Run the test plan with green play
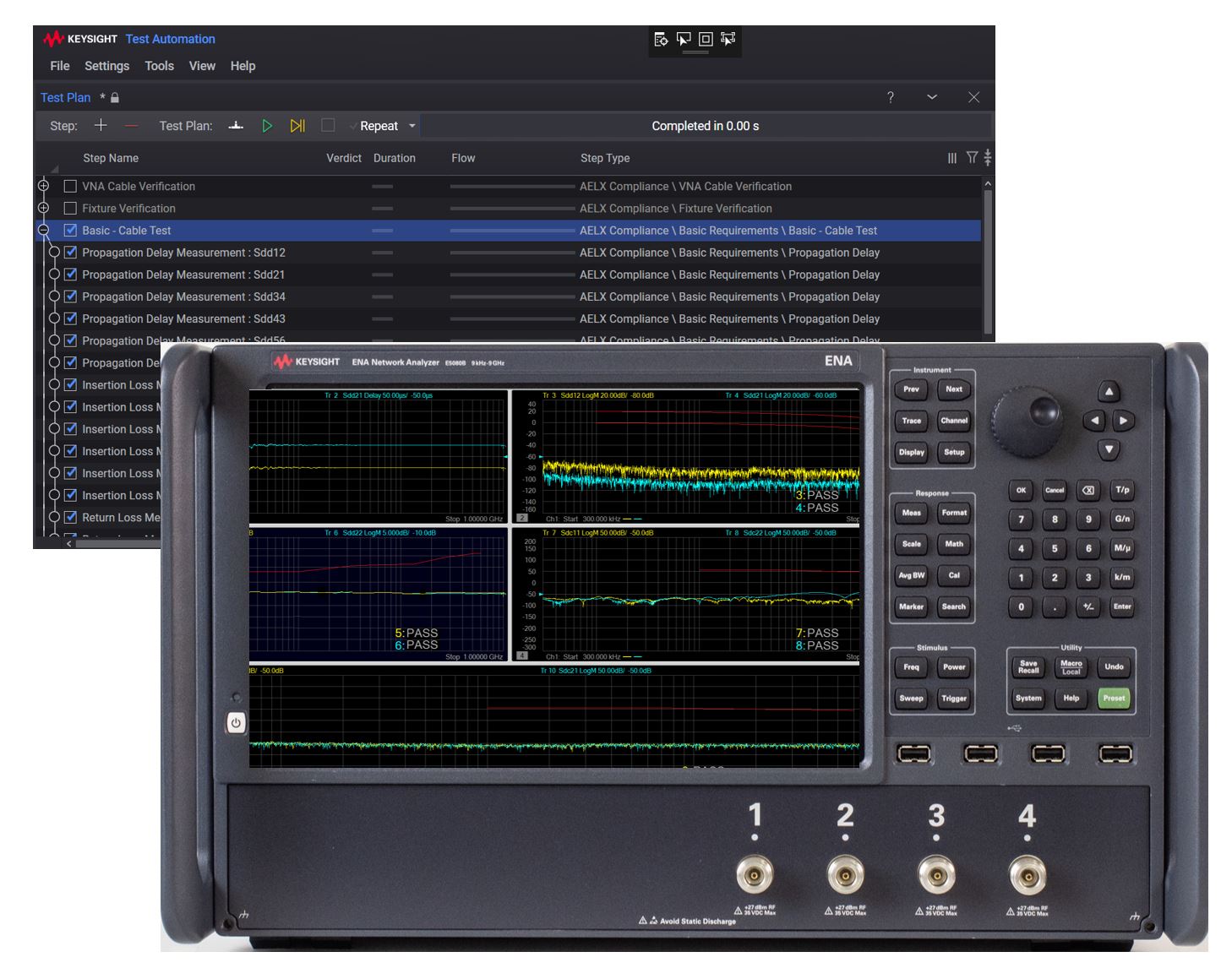 [x=267, y=125]
